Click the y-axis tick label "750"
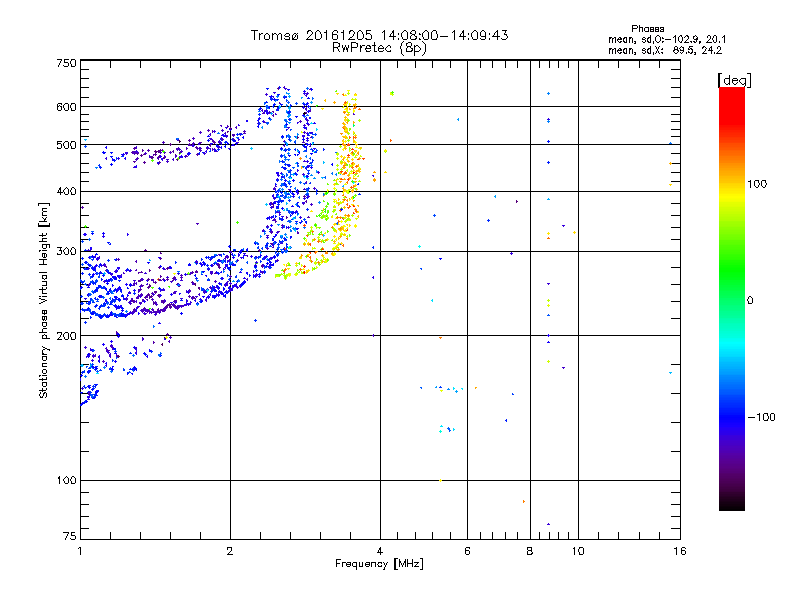The image size is (800, 600). 66,63
